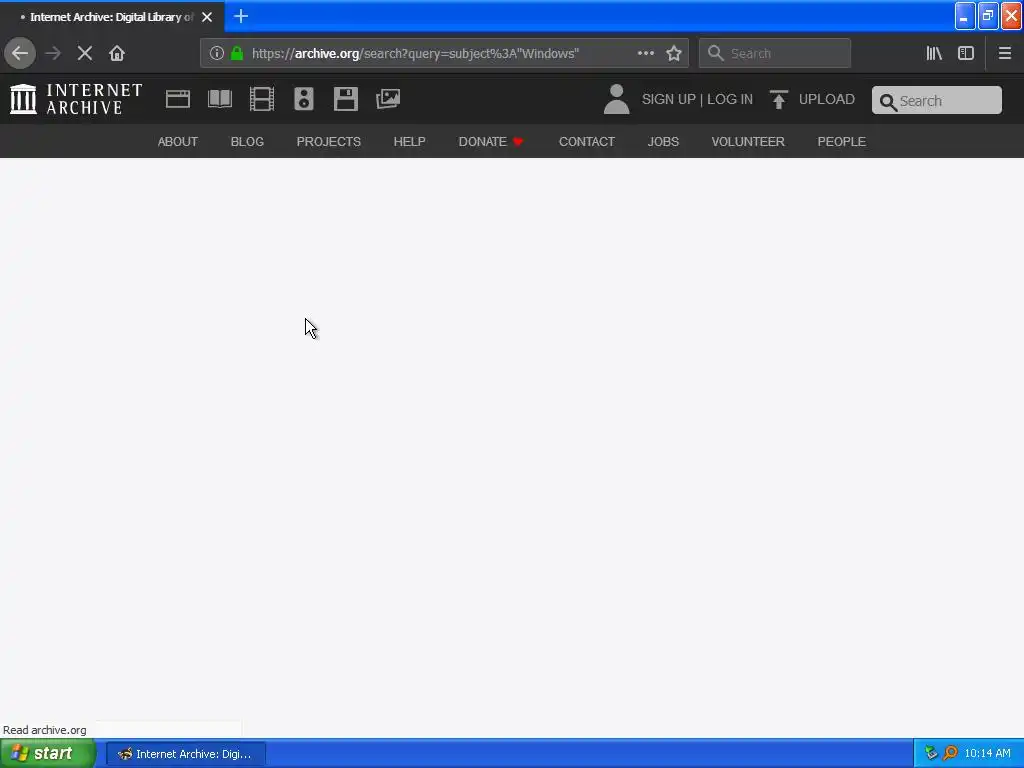Click the magnifier tray icon

point(950,754)
